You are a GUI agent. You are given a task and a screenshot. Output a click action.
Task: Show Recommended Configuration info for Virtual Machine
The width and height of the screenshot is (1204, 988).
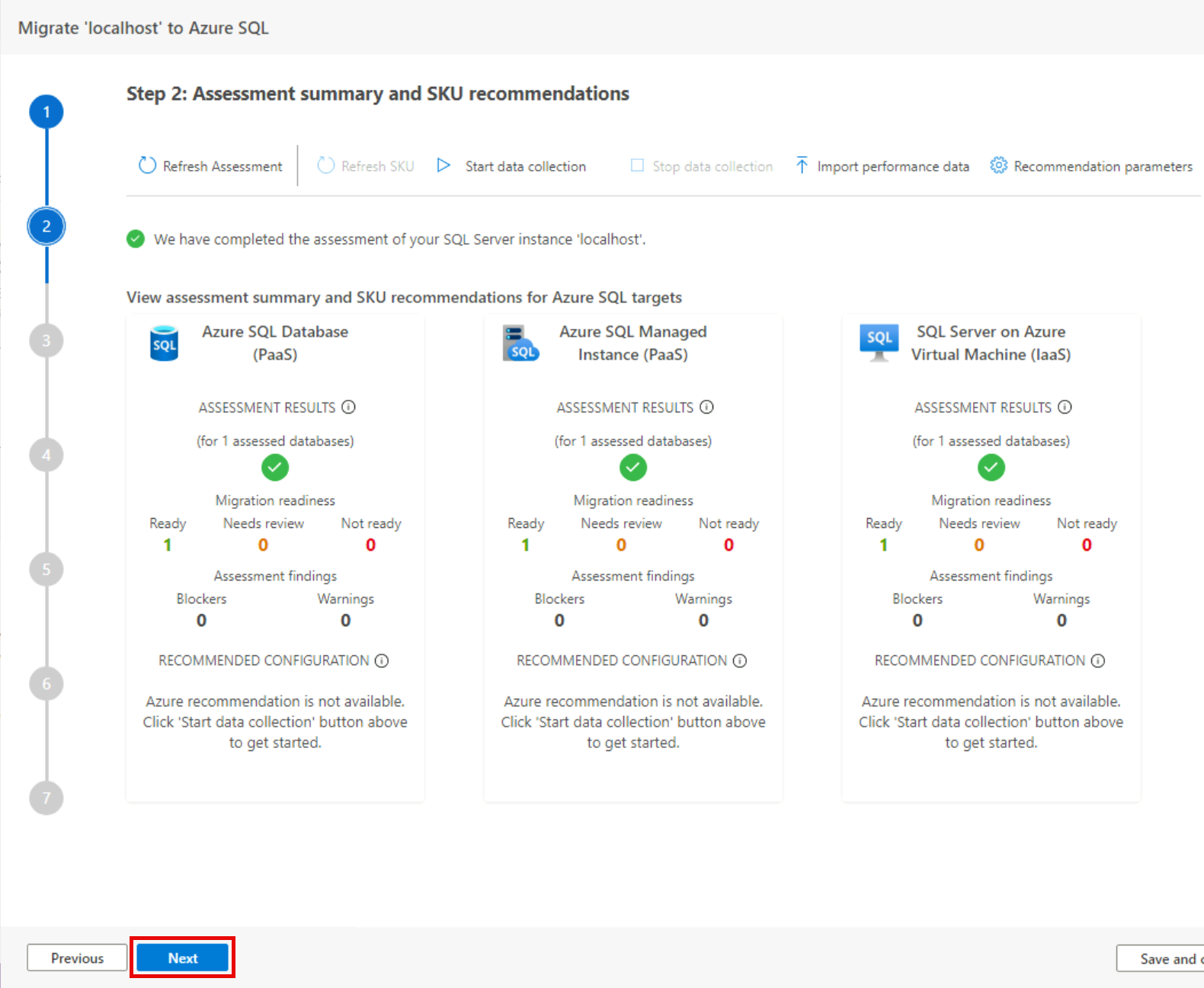1098,660
